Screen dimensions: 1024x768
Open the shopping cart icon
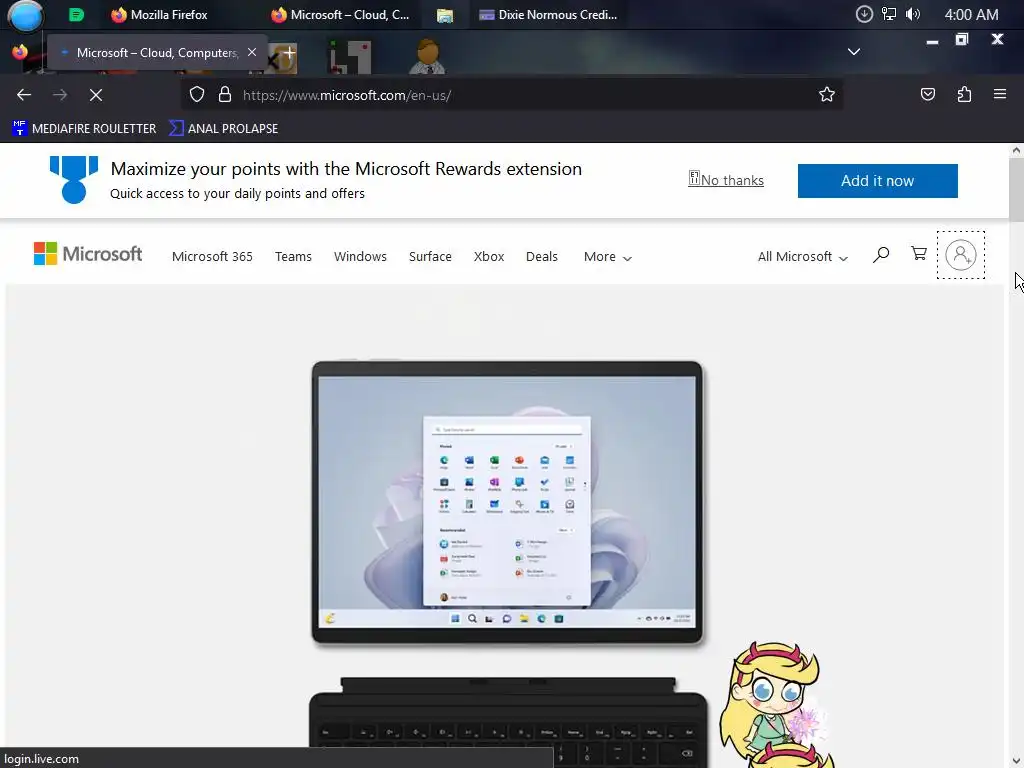point(919,253)
